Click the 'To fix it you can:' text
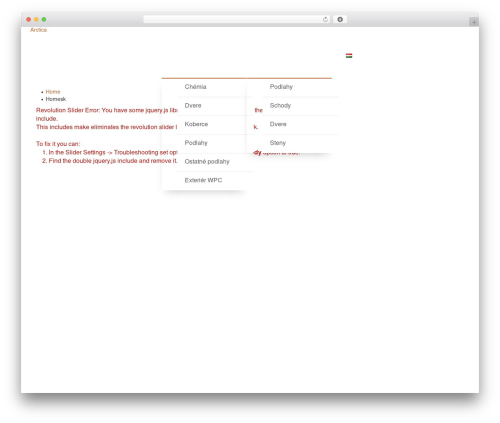Viewport: 500px width, 423px height. click(58, 144)
